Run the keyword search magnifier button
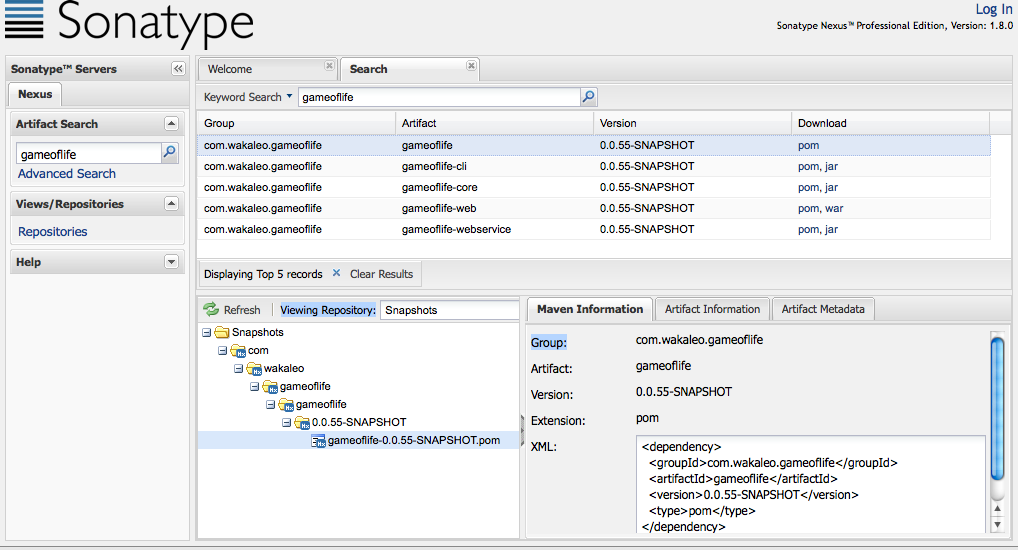1018x550 pixels. coord(588,97)
